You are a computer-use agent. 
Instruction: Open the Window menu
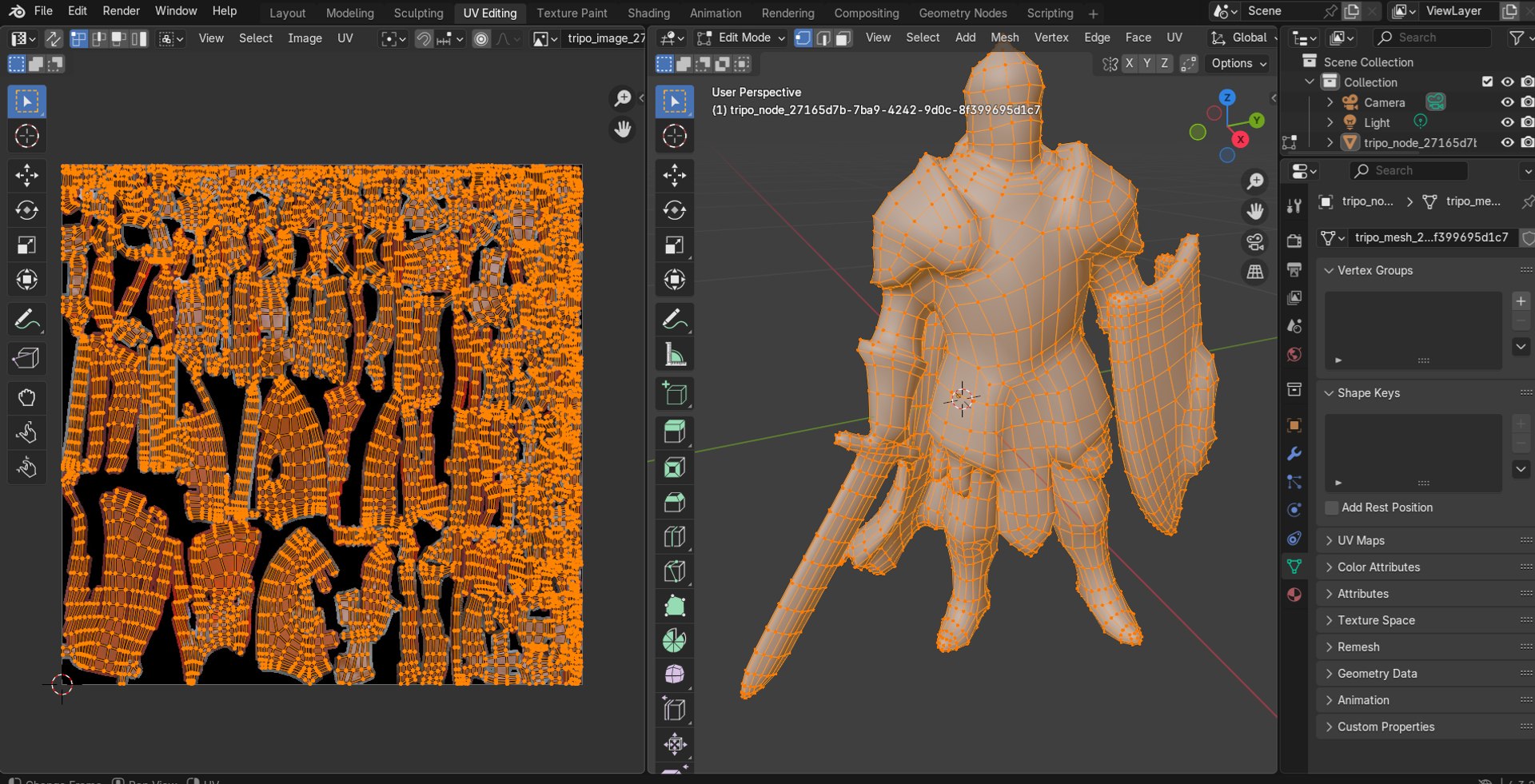click(176, 11)
